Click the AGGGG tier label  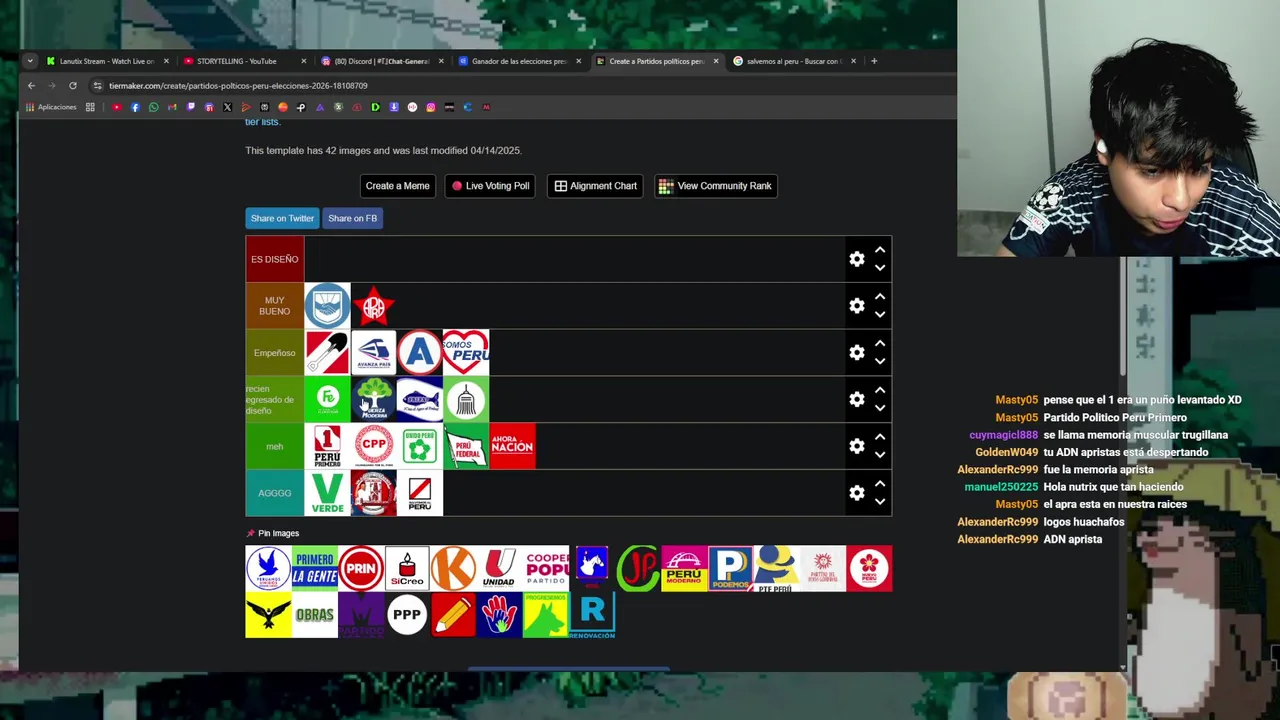tap(275, 493)
